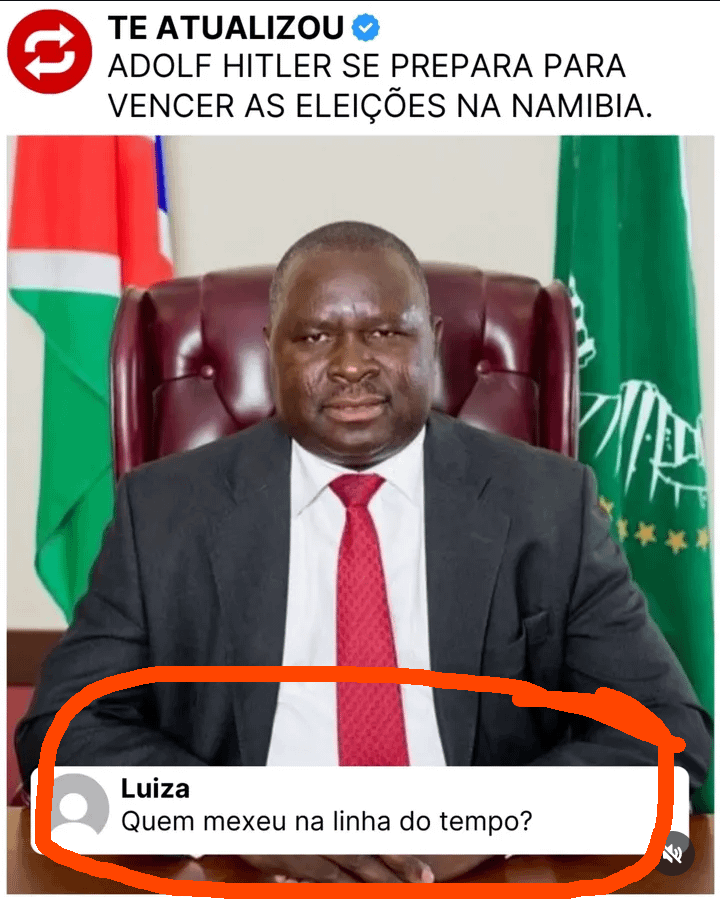This screenshot has height=899, width=720.
Task: Click the blue verified badge
Action: [365, 27]
